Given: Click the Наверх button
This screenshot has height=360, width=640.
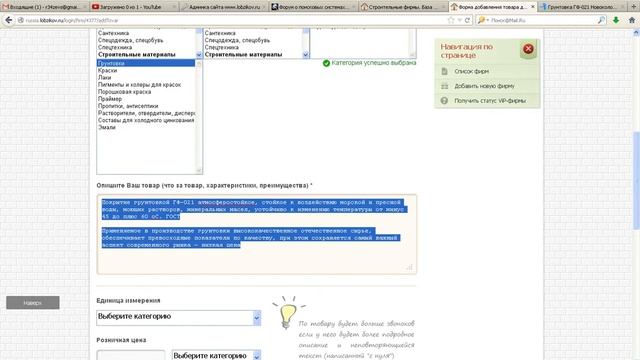Looking at the screenshot, I should [x=33, y=303].
